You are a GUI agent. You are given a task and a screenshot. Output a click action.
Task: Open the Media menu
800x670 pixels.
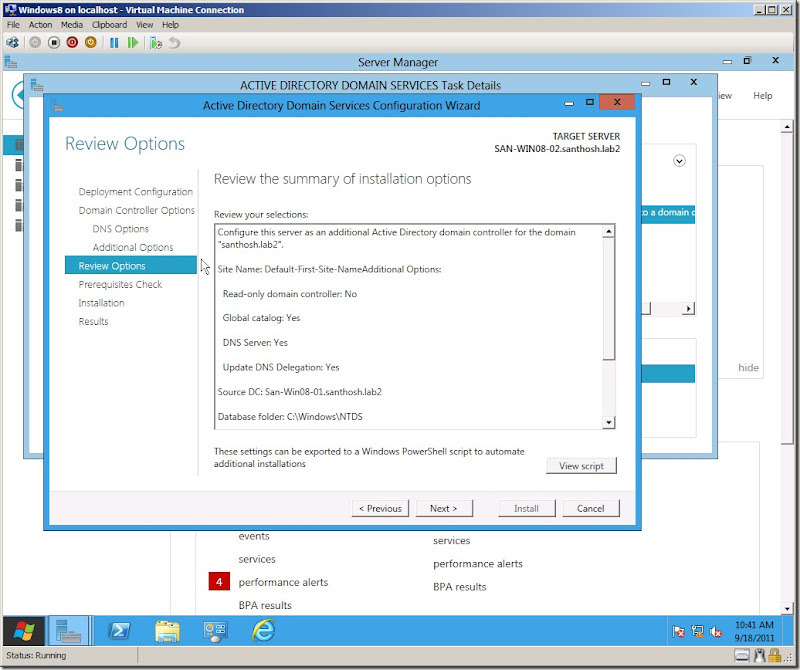[x=72, y=24]
